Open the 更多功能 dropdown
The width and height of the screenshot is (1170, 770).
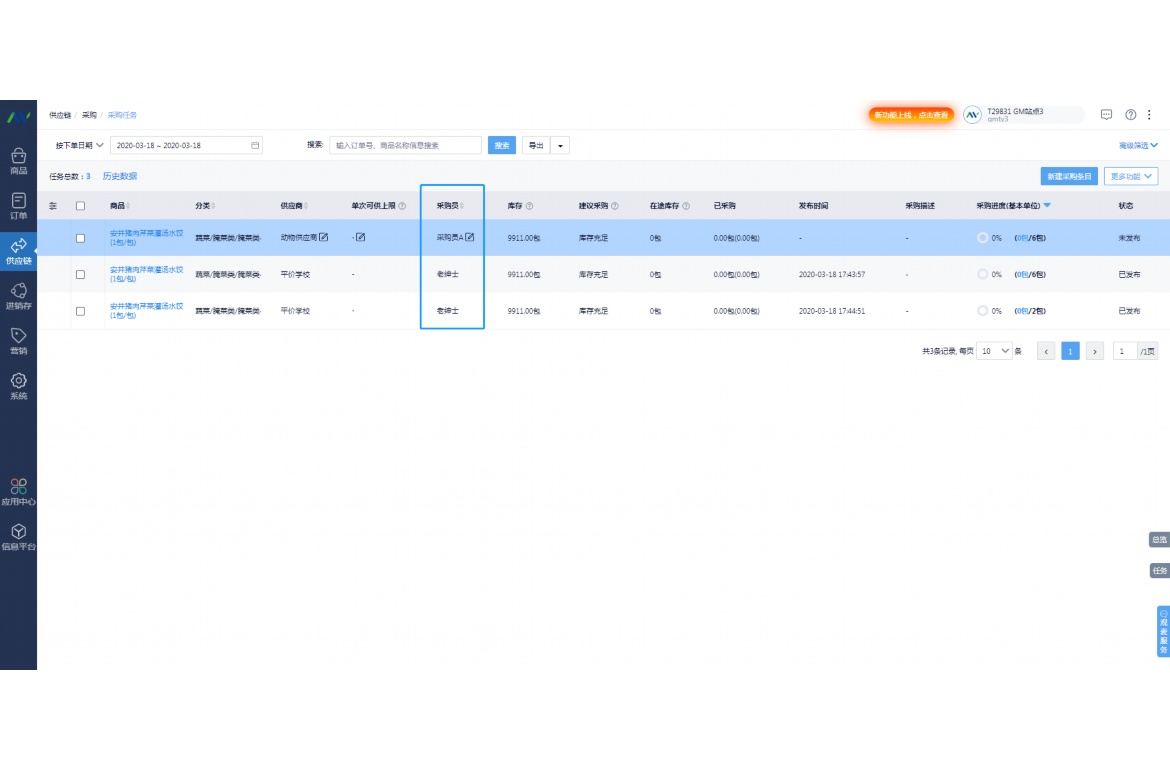(1131, 176)
